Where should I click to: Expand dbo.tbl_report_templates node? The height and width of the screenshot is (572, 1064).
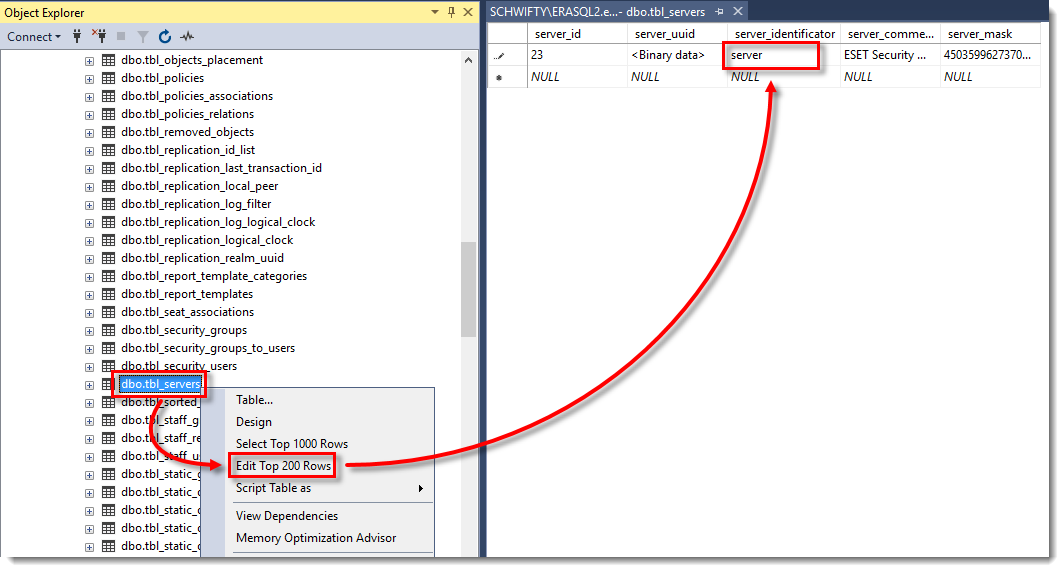[x=90, y=295]
